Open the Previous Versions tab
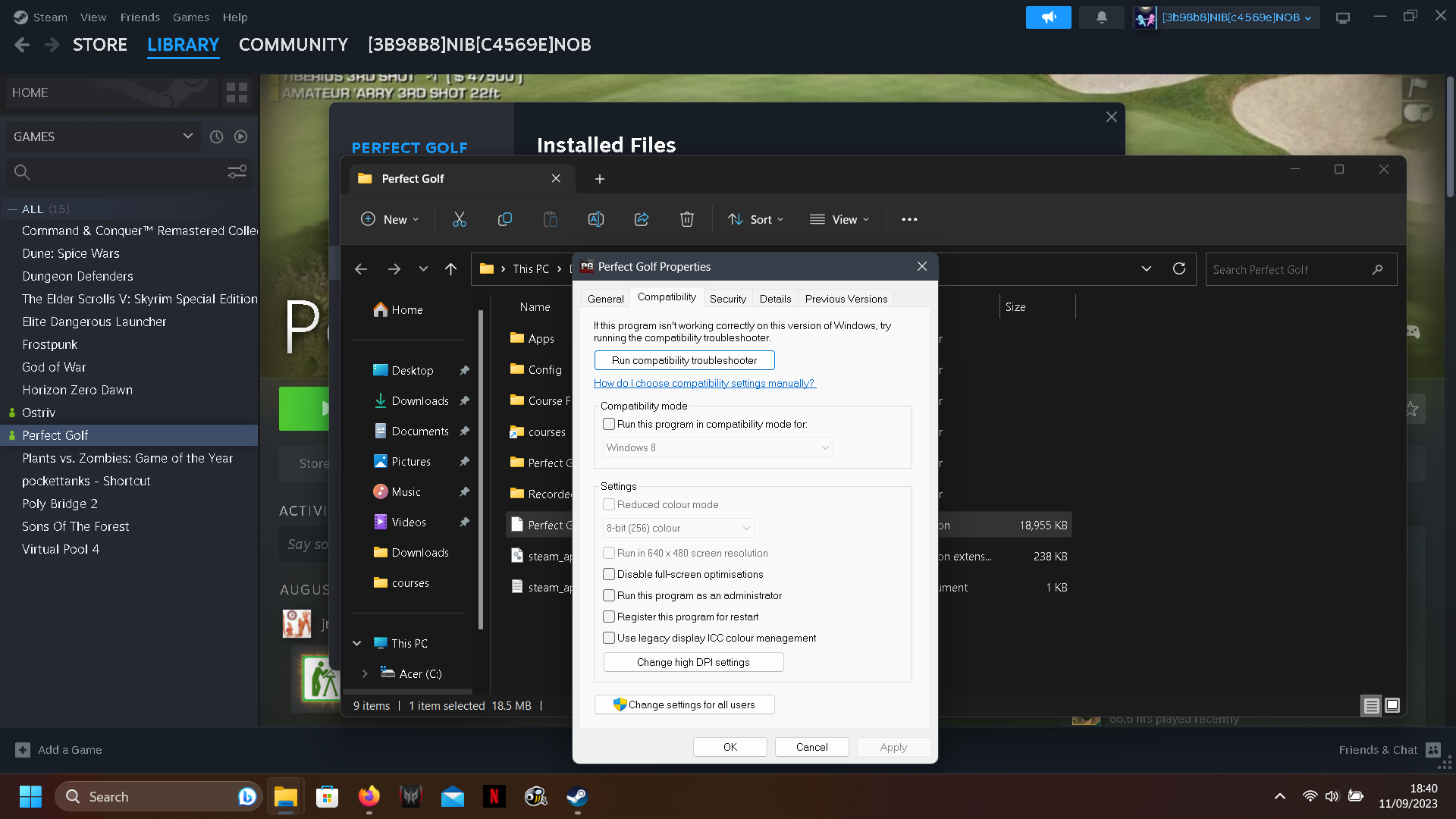The width and height of the screenshot is (1456, 819). click(x=846, y=299)
